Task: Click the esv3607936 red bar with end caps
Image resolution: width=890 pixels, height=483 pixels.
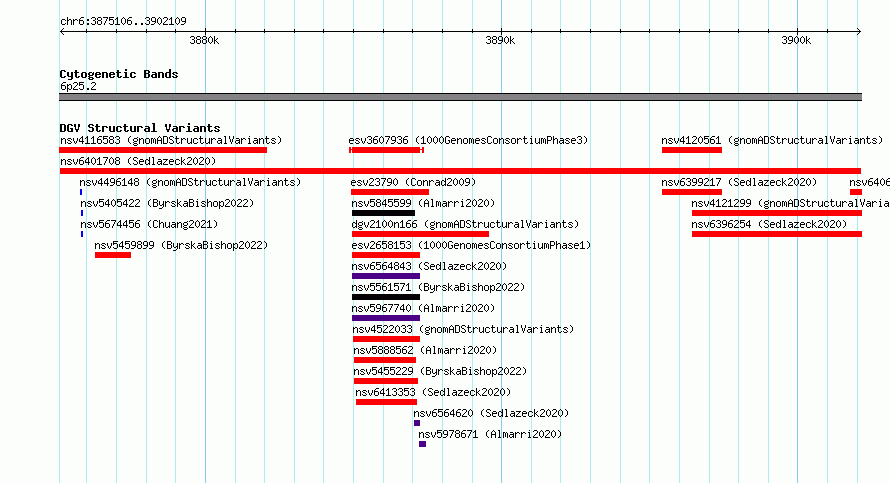Action: [387, 150]
